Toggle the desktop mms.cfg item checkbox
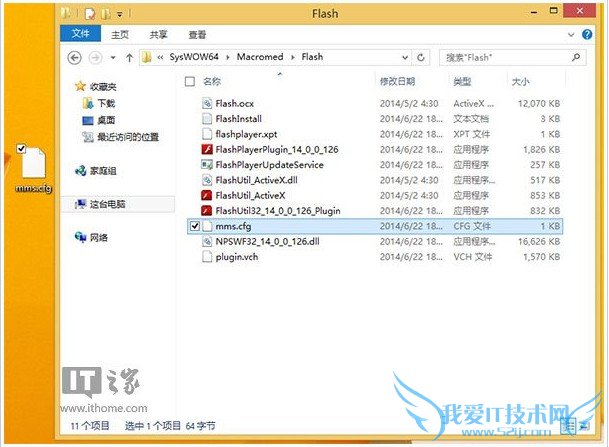Screen dimensions: 609x447 [21, 148]
